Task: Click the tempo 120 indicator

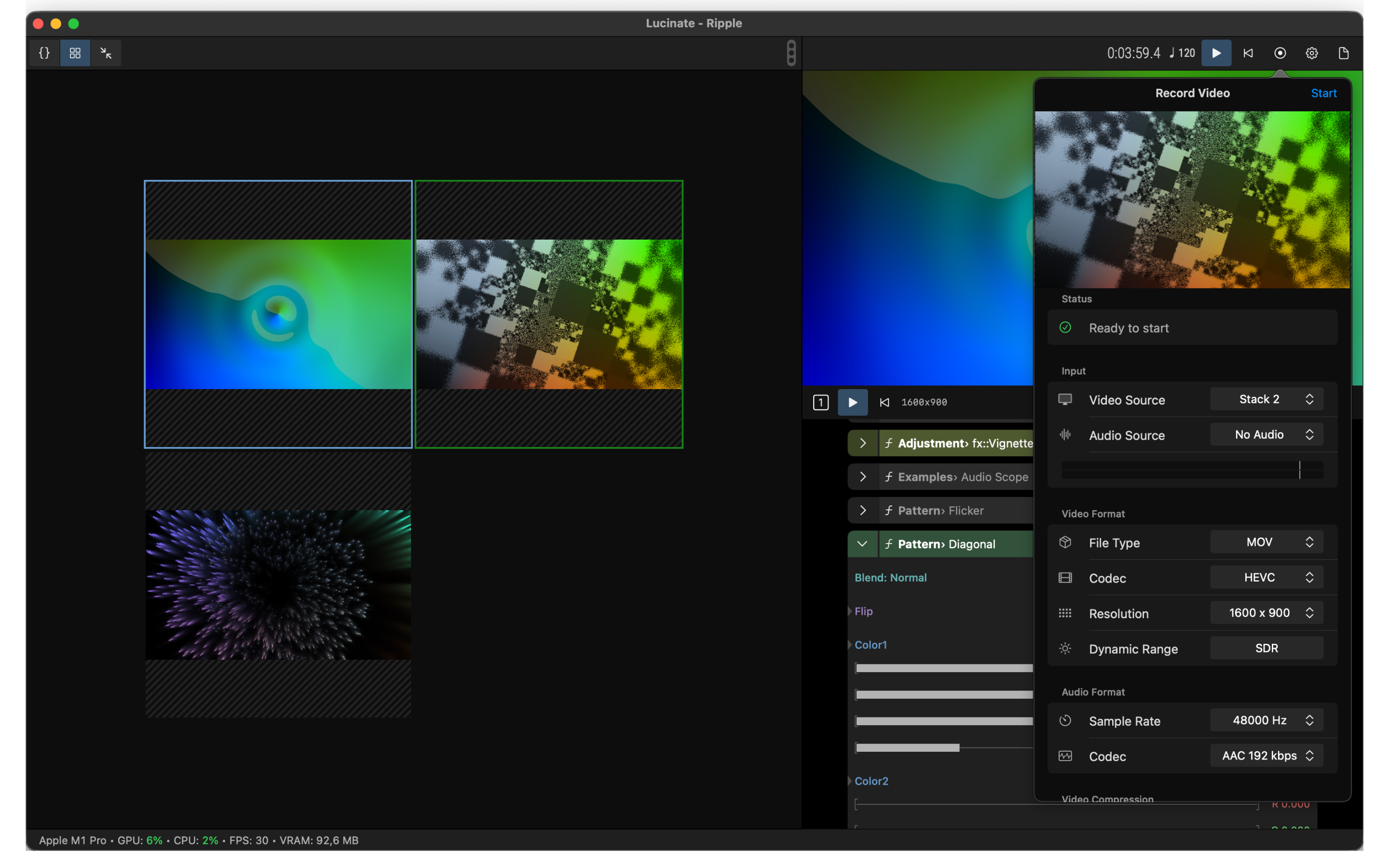Action: (1183, 53)
